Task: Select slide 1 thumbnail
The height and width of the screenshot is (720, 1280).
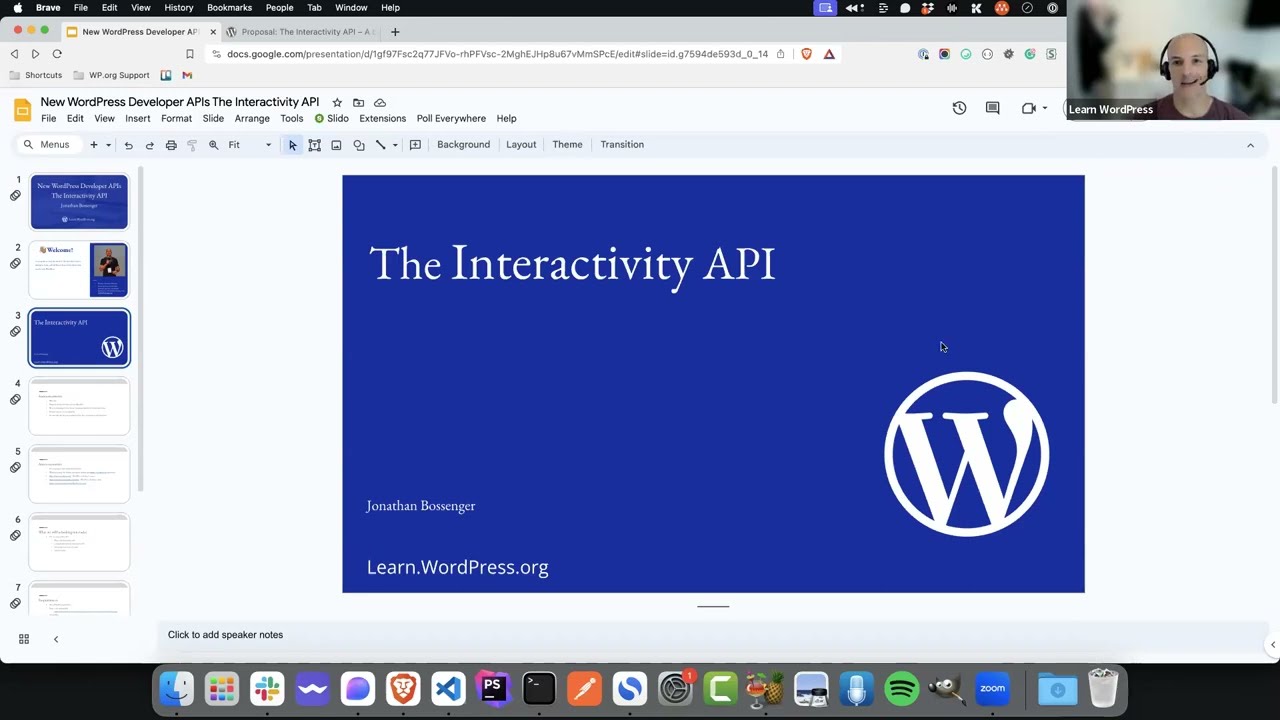Action: [x=79, y=202]
